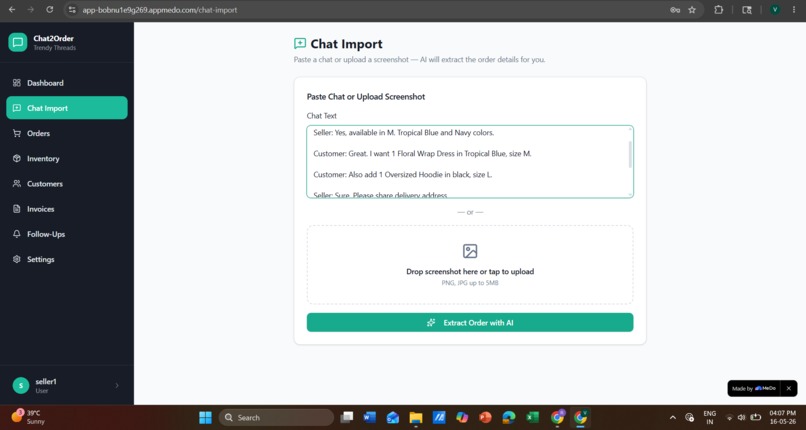Click the Chat Text scrollbar thumb

[x=630, y=154]
